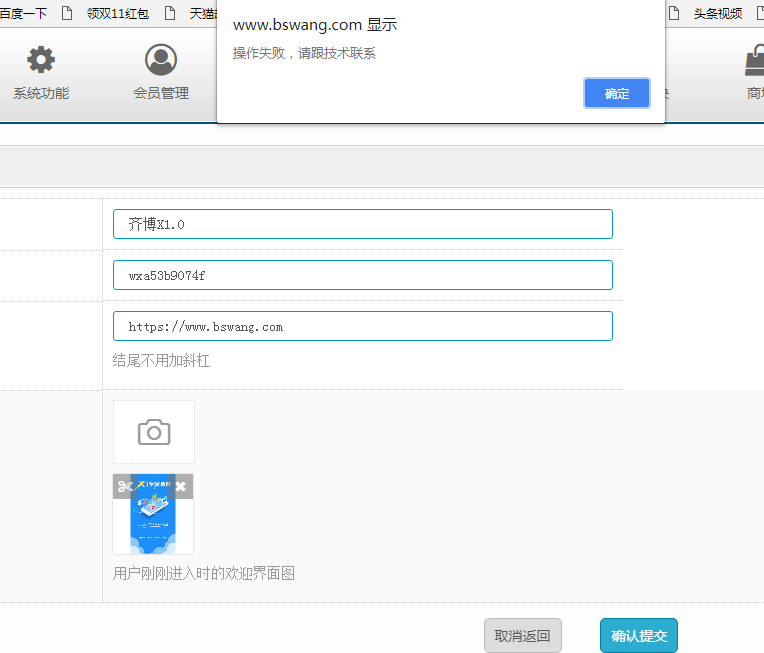Click the https://www.bswang.com URL field

(362, 326)
